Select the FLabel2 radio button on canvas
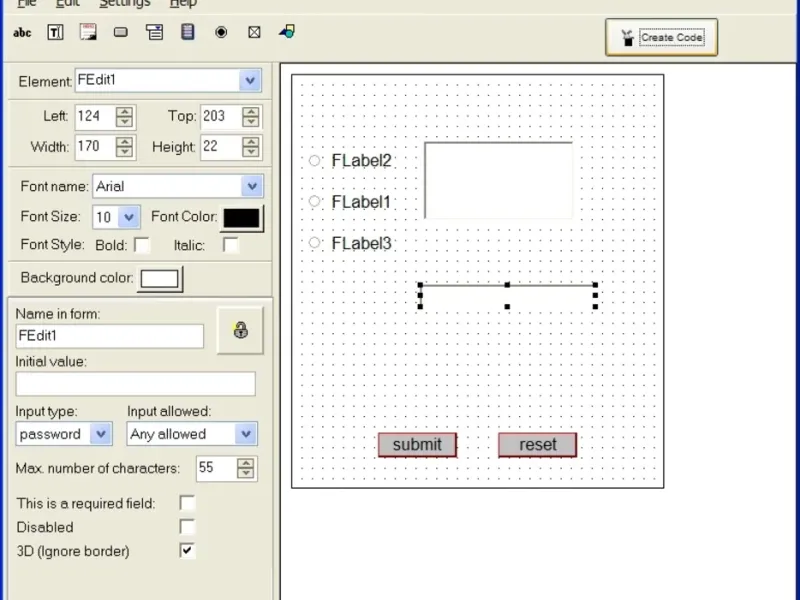 [314, 160]
